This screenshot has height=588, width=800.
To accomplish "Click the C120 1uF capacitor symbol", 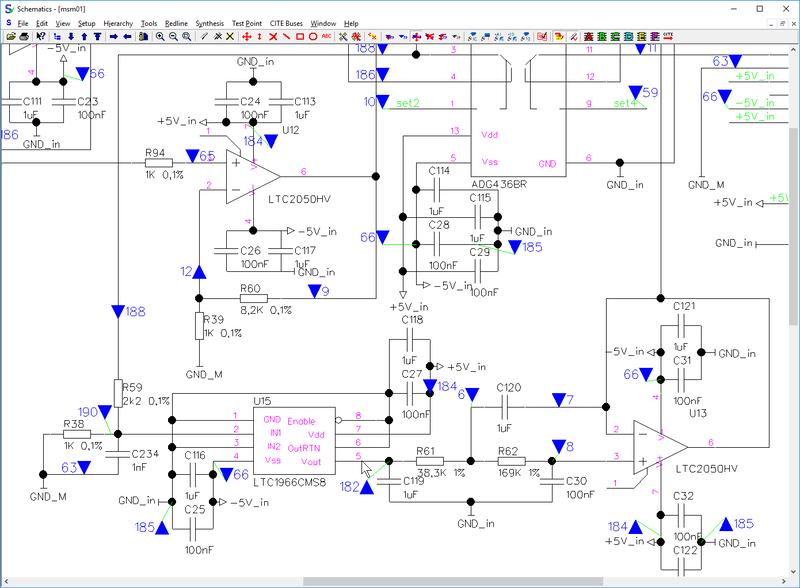I will pyautogui.click(x=504, y=407).
